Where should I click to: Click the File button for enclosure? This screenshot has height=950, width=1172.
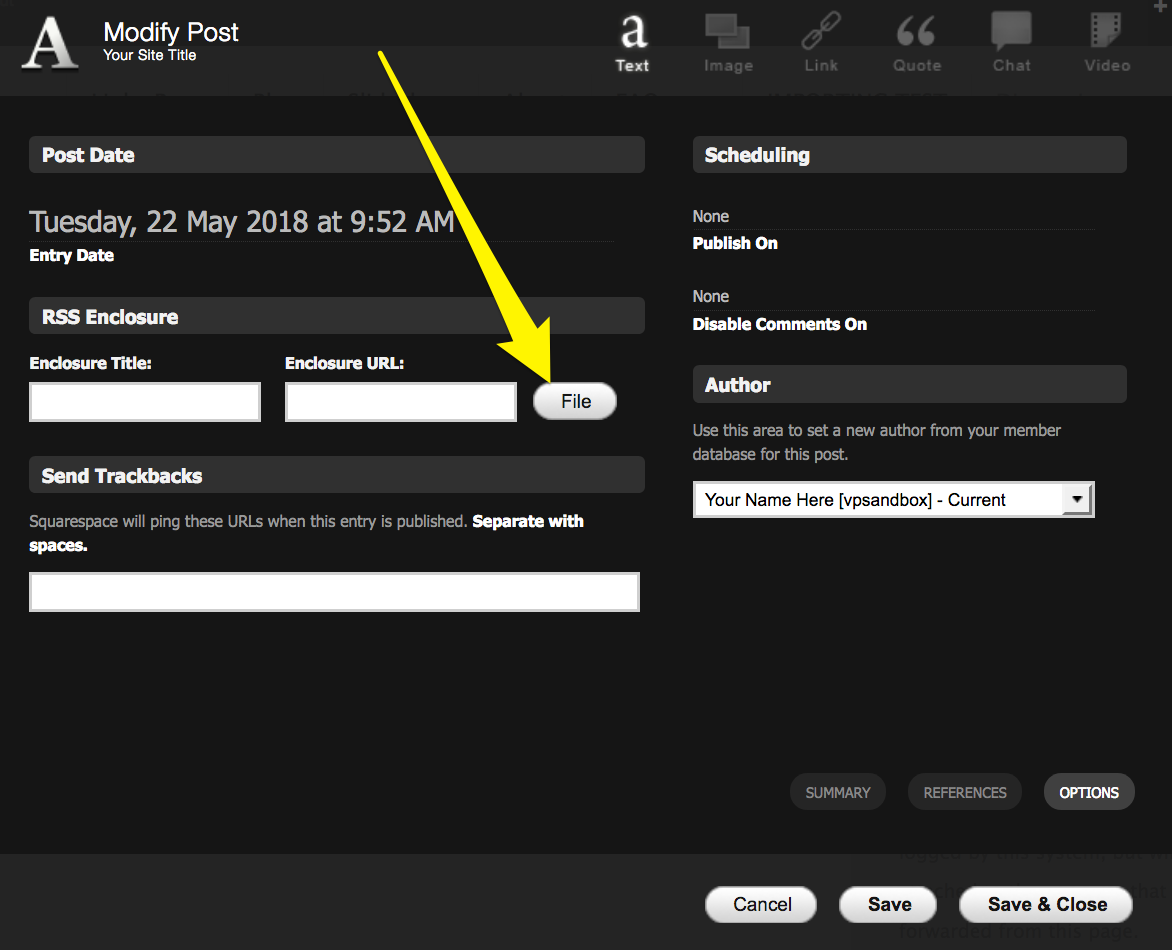coord(575,401)
